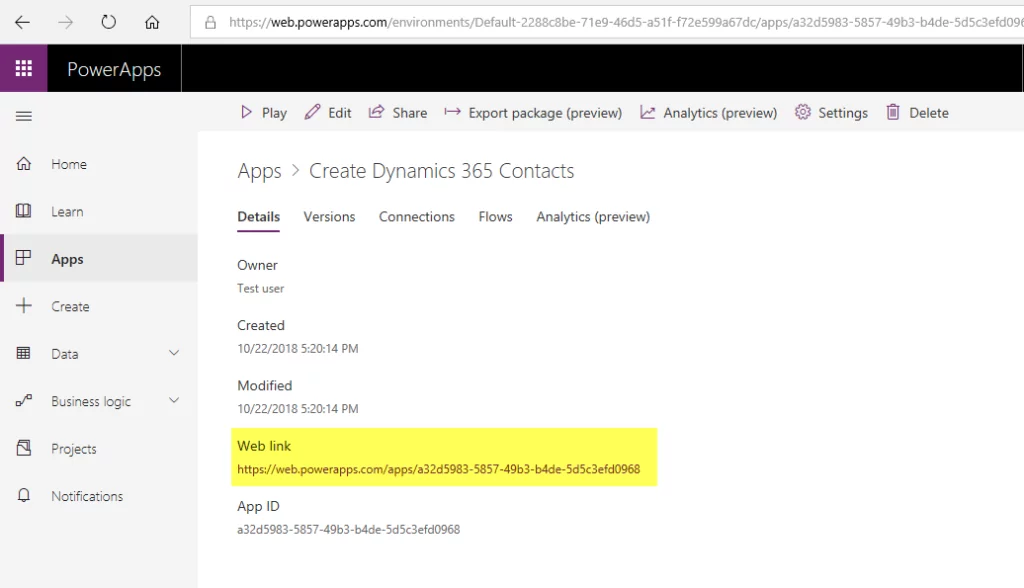1024x588 pixels.
Task: Click the browser address bar URL
Action: pos(626,22)
